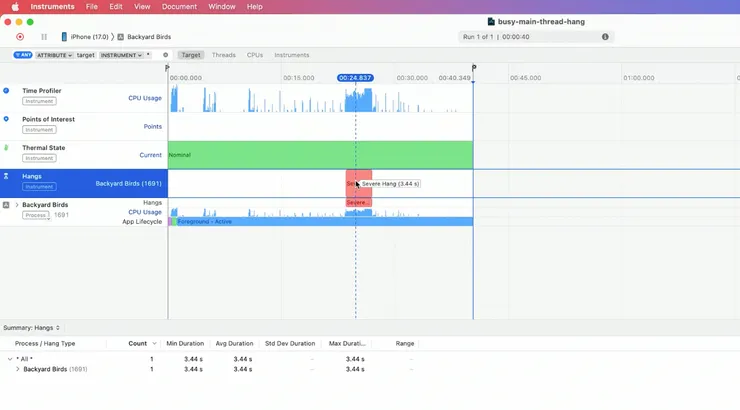Click the Instrument badge under Thermal State
The height and width of the screenshot is (410, 740).
pyautogui.click(x=39, y=158)
